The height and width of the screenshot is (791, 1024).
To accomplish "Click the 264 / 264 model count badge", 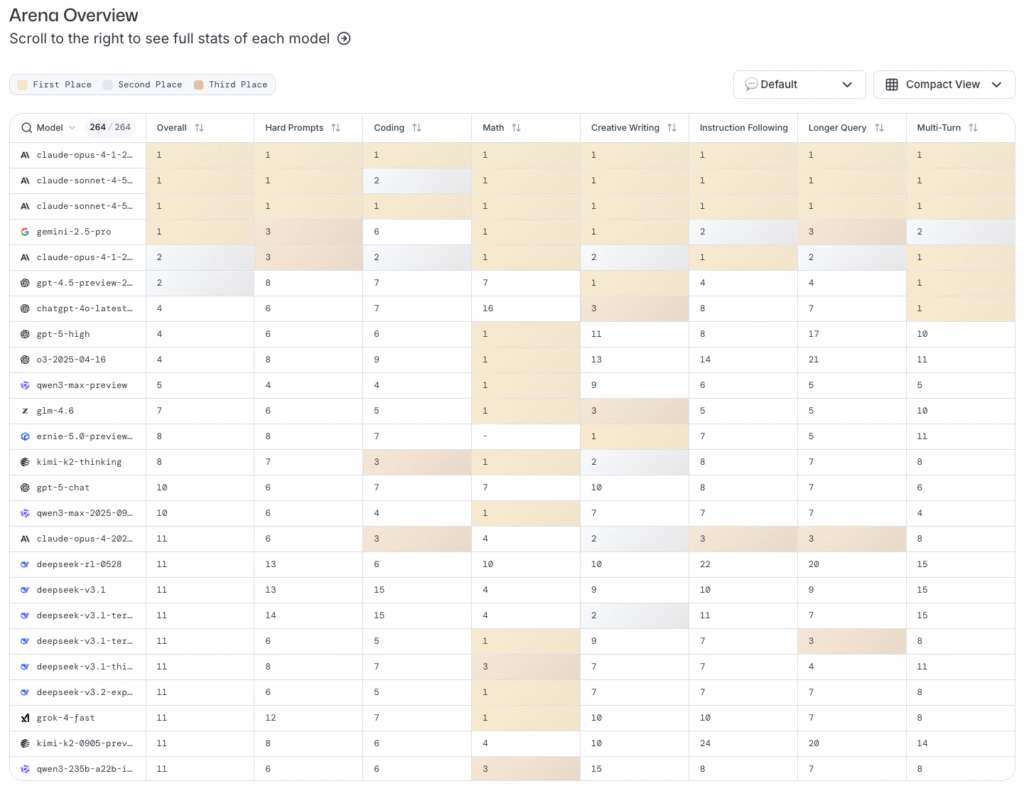I will [110, 128].
